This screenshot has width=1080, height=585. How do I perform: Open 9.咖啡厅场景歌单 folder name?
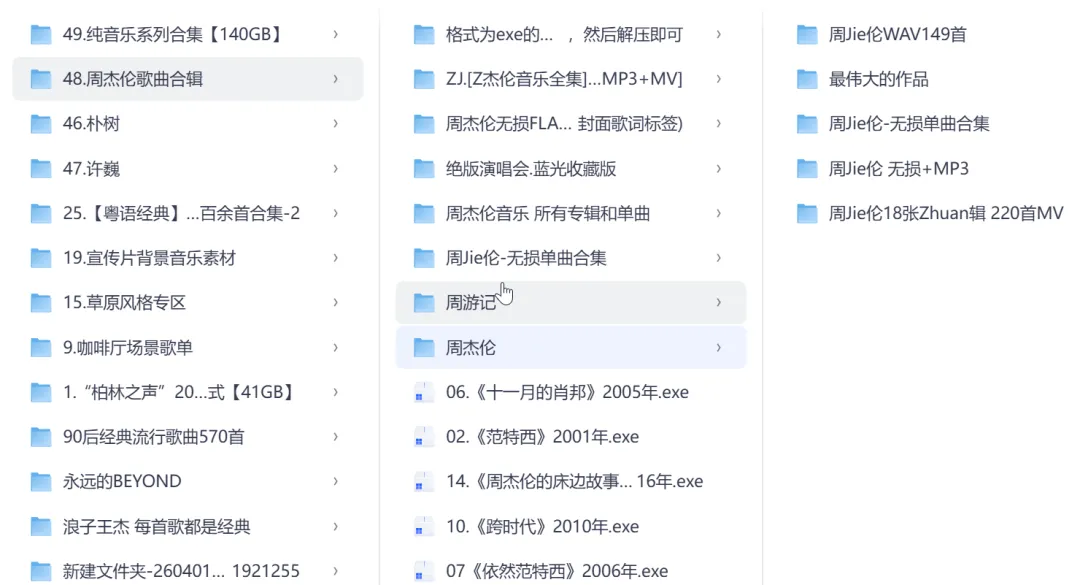[127, 348]
